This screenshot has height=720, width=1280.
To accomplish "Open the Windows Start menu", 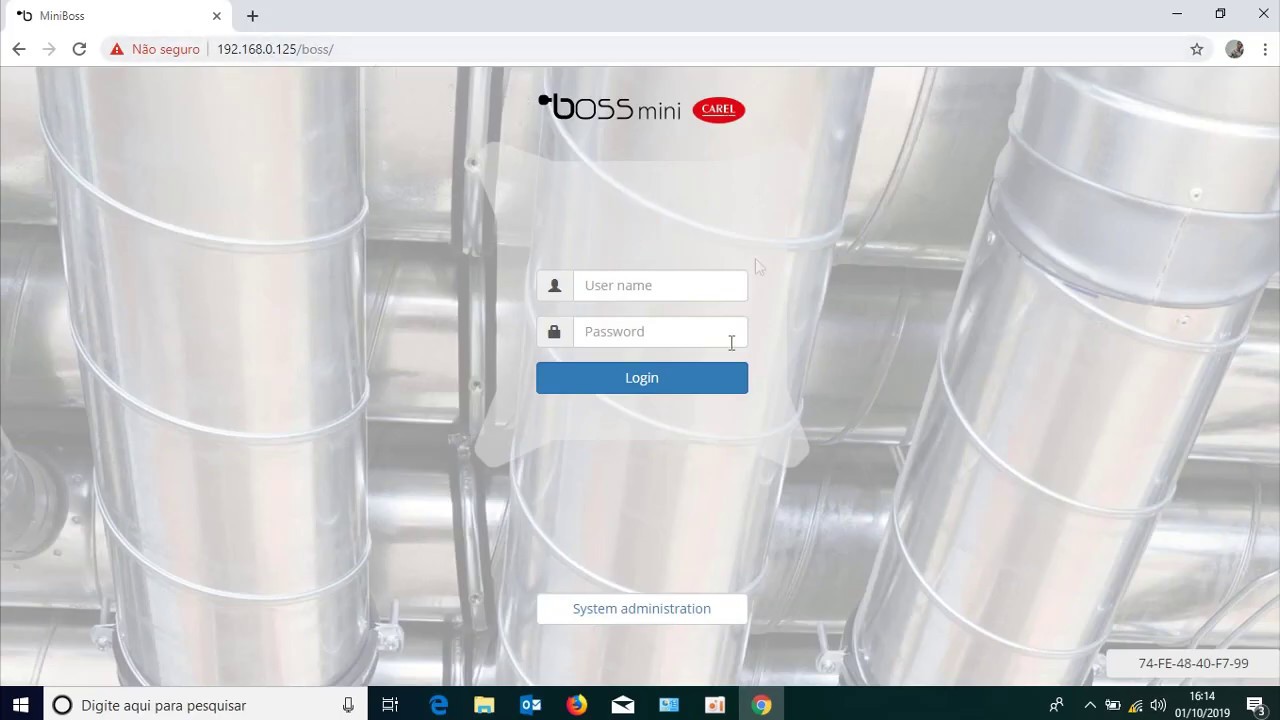I will point(21,705).
